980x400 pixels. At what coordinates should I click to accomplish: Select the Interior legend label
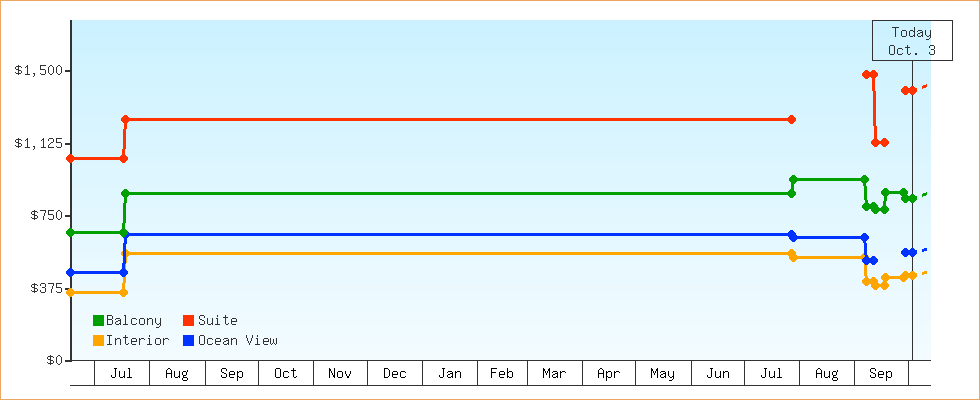[137, 341]
